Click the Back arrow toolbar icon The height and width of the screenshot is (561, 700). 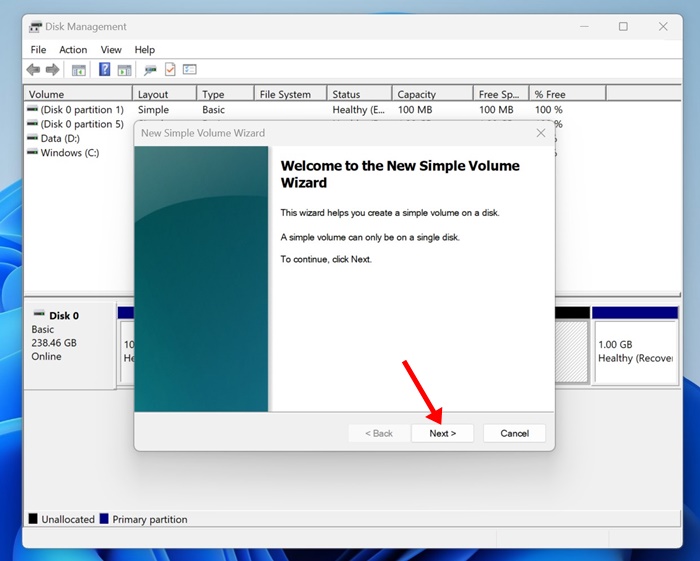(x=33, y=70)
